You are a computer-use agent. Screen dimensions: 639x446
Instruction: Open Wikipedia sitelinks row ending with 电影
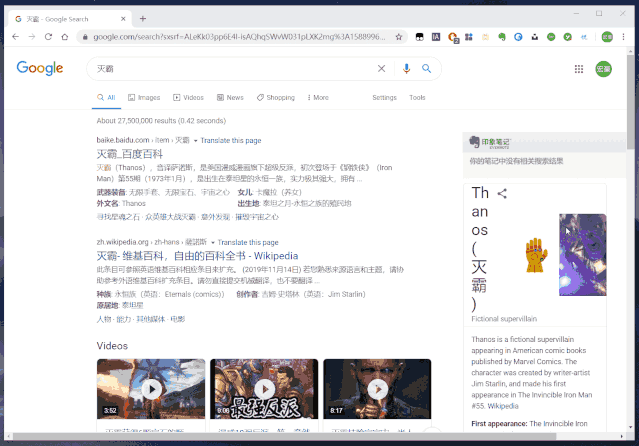[x=141, y=319]
